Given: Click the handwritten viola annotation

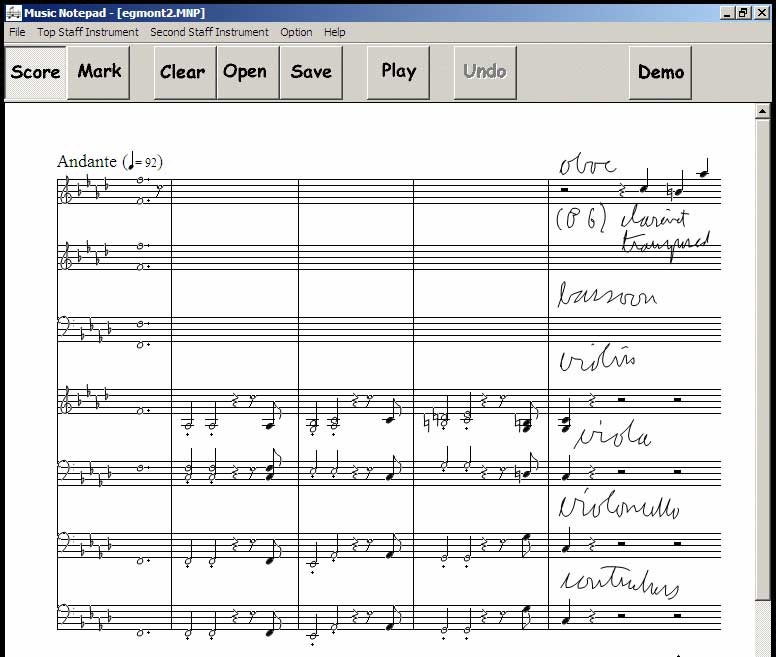Looking at the screenshot, I should click(x=613, y=435).
